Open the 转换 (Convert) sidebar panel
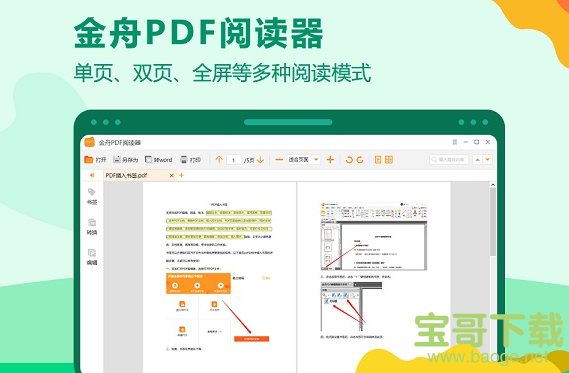 tap(92, 227)
